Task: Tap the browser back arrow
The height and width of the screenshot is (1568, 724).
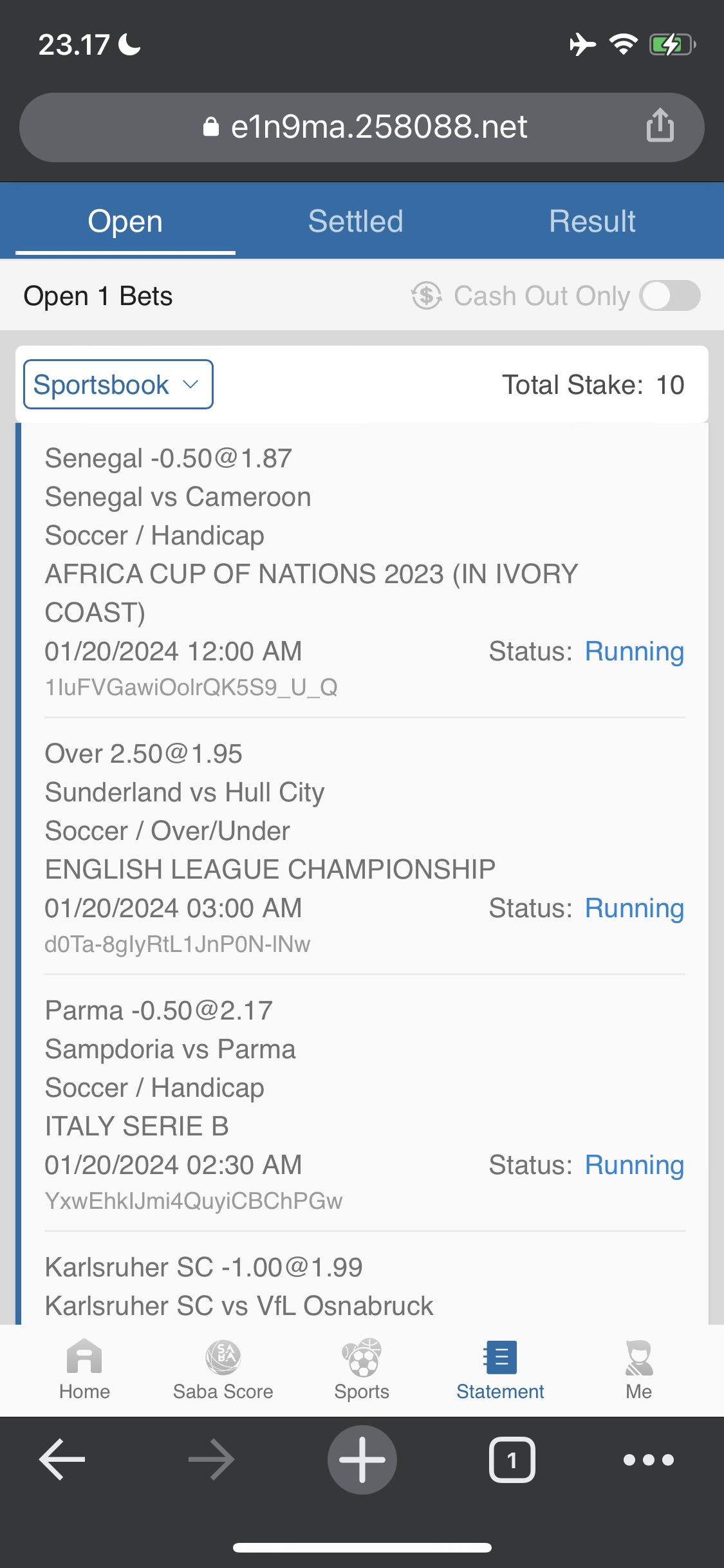Action: pos(62,1460)
